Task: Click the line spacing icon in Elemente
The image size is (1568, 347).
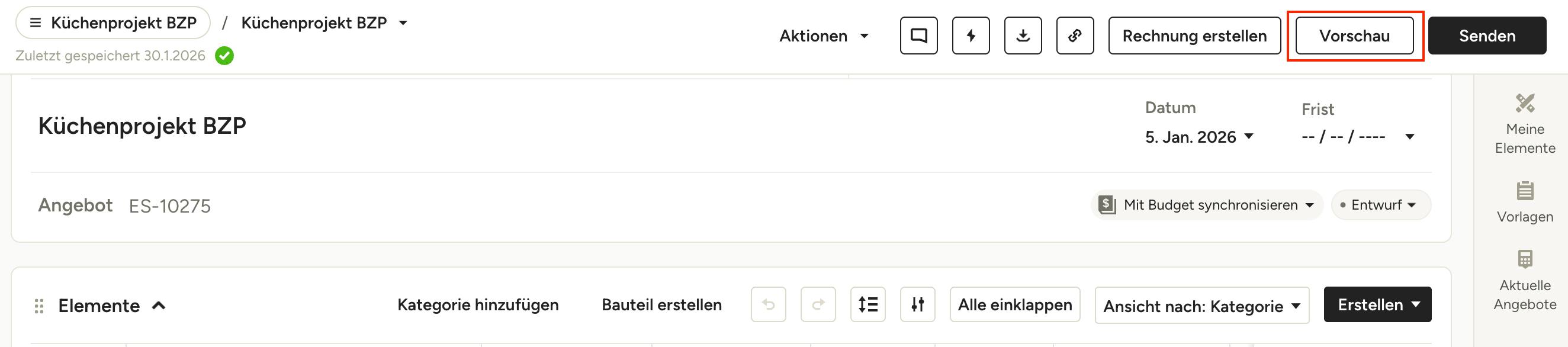Action: pos(868,304)
